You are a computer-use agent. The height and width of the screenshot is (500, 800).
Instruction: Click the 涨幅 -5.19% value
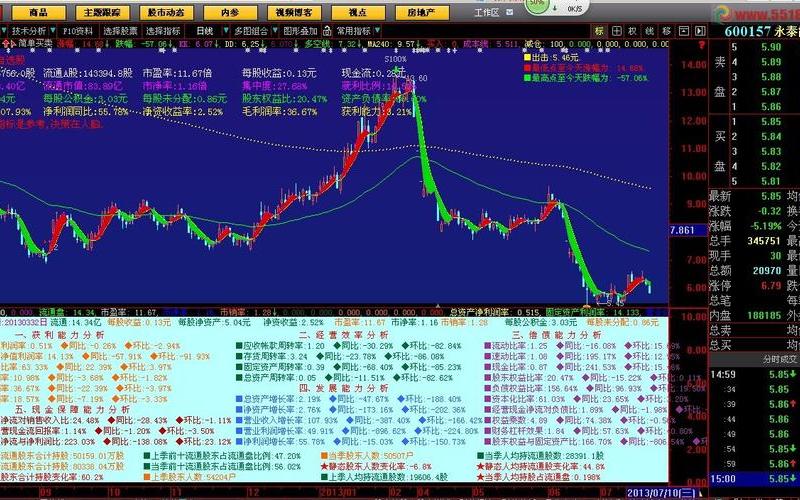pos(765,226)
